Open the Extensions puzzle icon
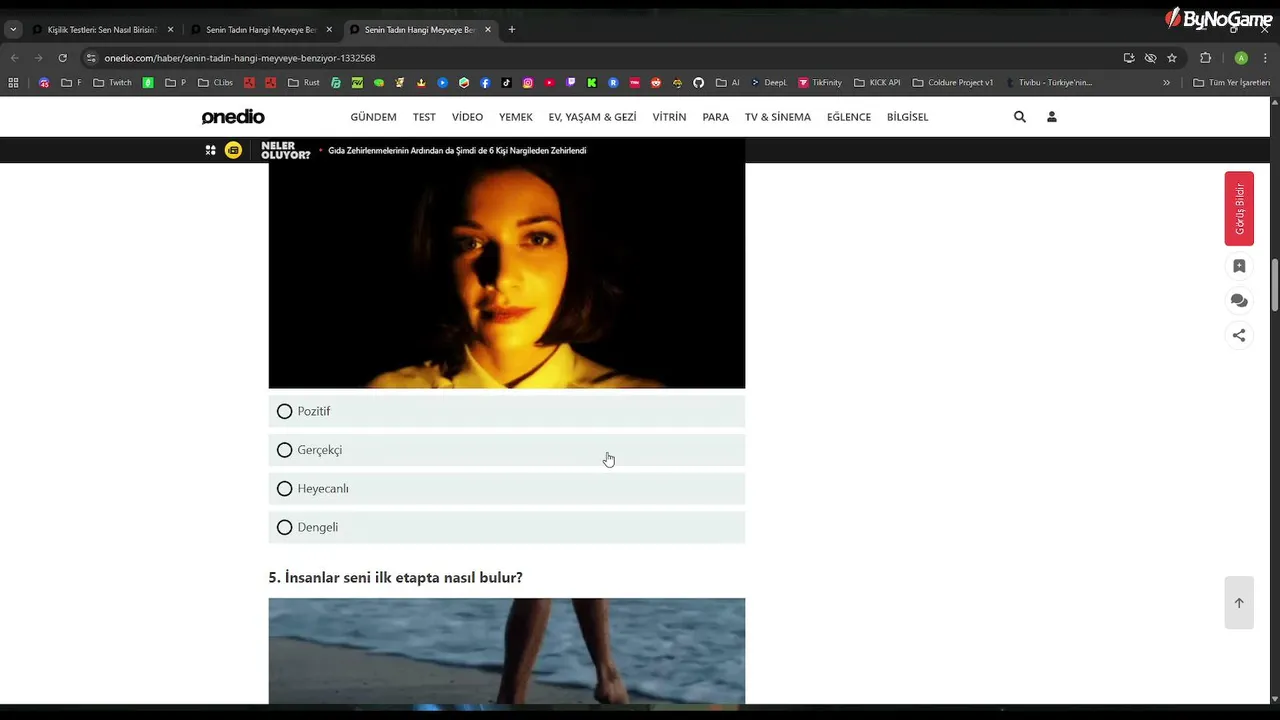Viewport: 1280px width, 720px height. click(1205, 58)
